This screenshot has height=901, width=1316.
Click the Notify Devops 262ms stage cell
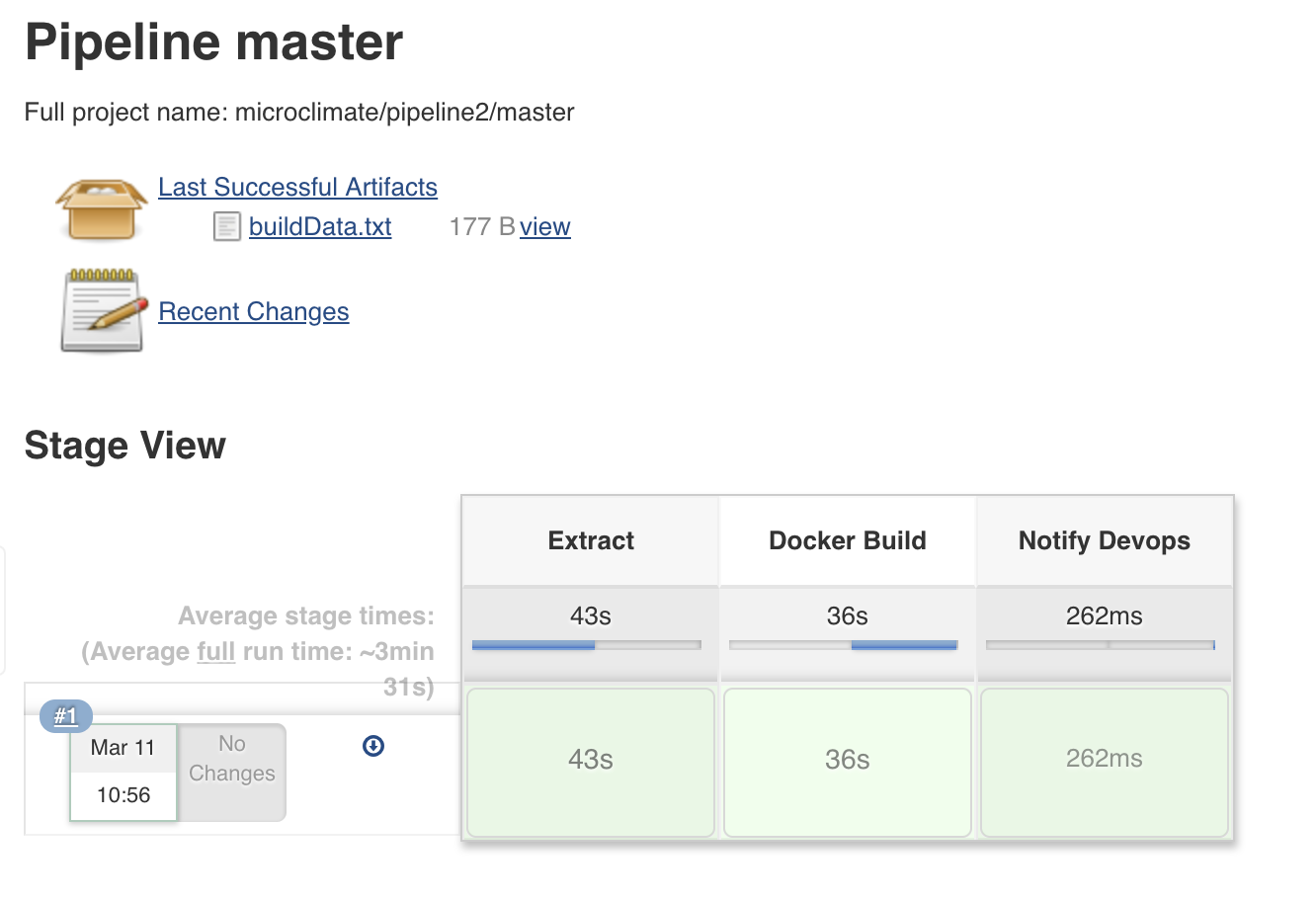[1105, 761]
